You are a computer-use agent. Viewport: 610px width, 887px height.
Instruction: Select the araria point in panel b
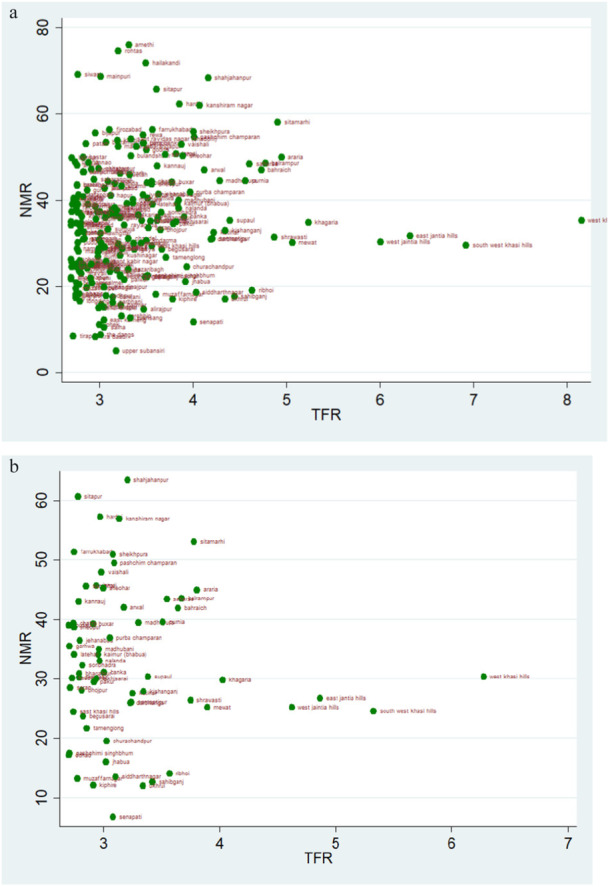[x=197, y=590]
